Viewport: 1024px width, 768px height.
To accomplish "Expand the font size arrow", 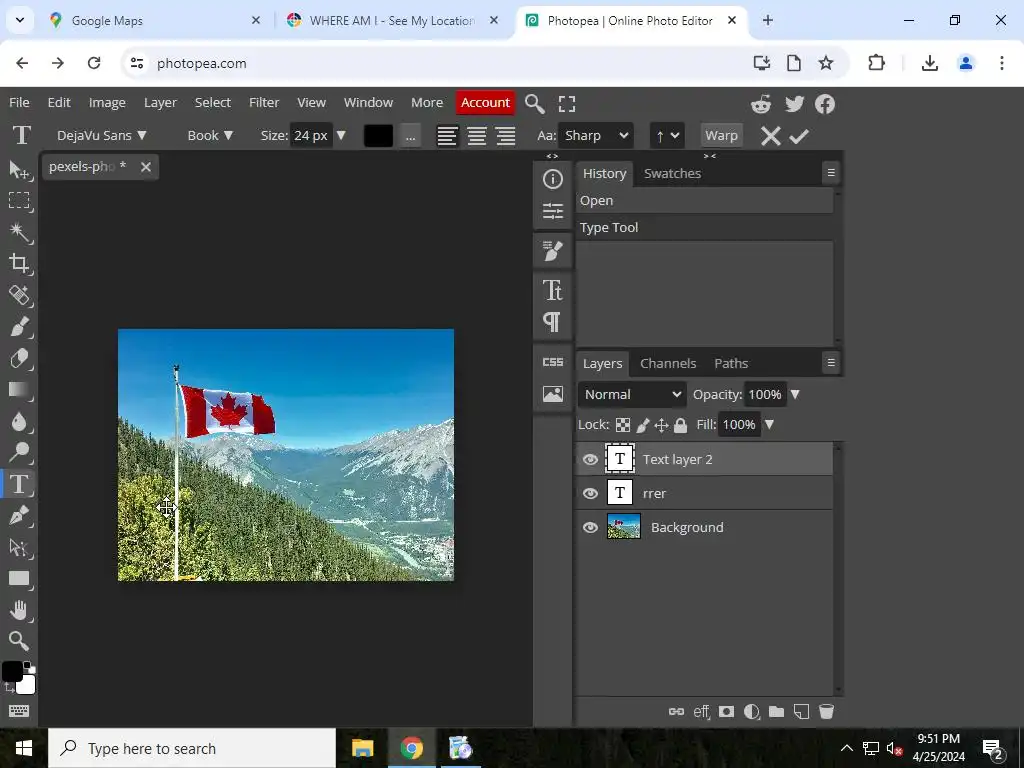I will coord(341,136).
